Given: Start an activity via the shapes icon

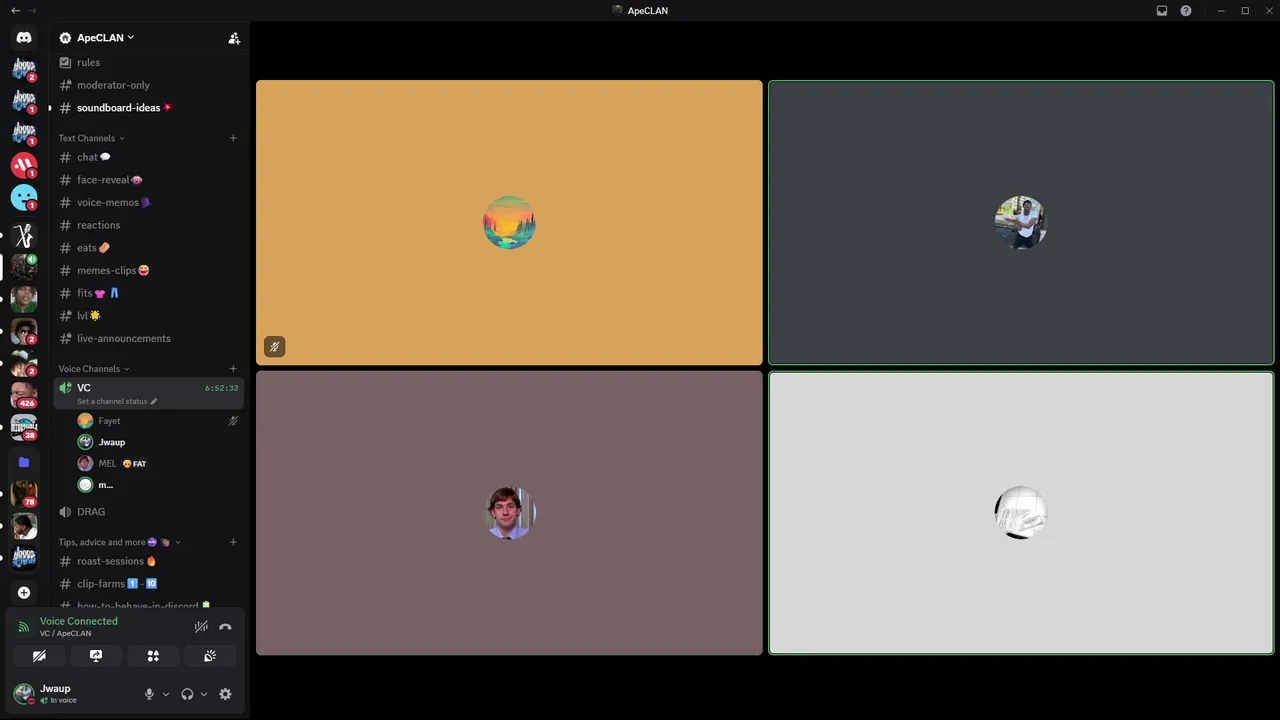Looking at the screenshot, I should click(153, 656).
